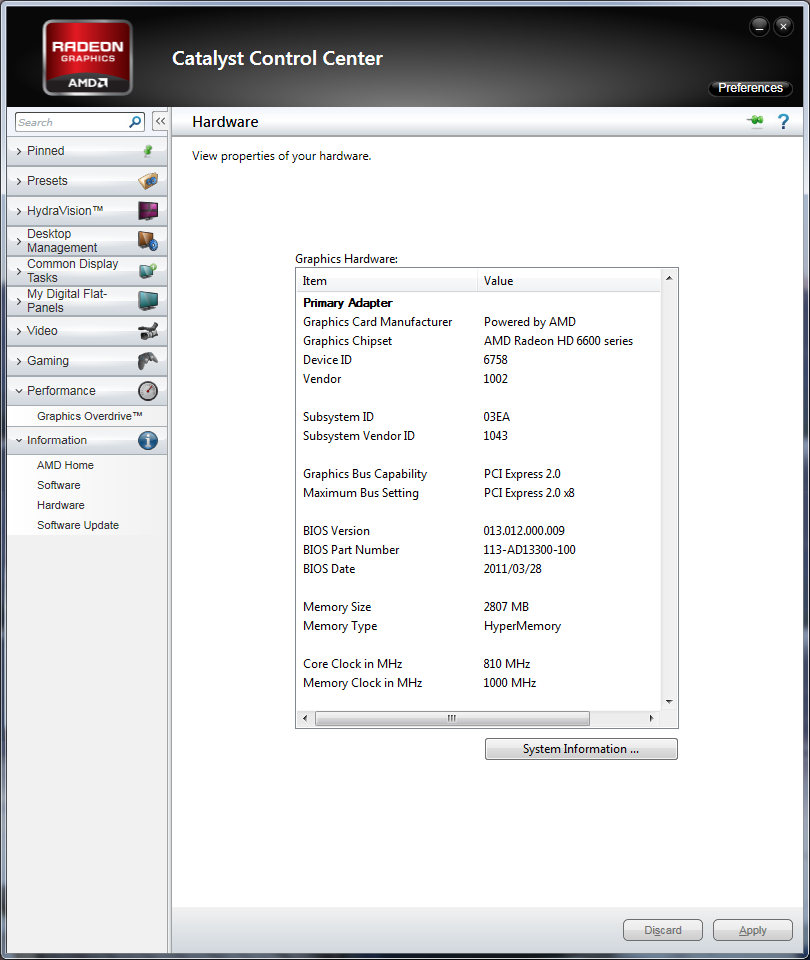Viewport: 810px width, 960px height.
Task: Close the Catalyst Control Center window
Action: tap(783, 27)
